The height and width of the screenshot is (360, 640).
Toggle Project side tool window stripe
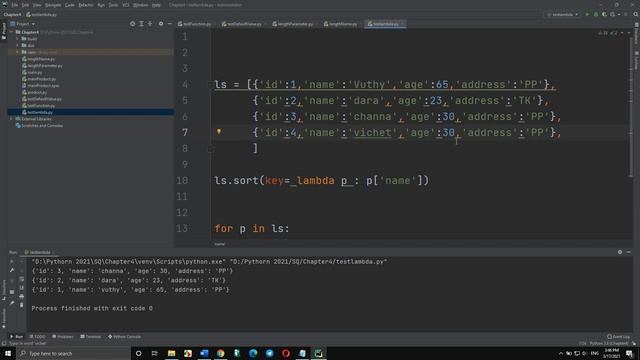[x=4, y=31]
